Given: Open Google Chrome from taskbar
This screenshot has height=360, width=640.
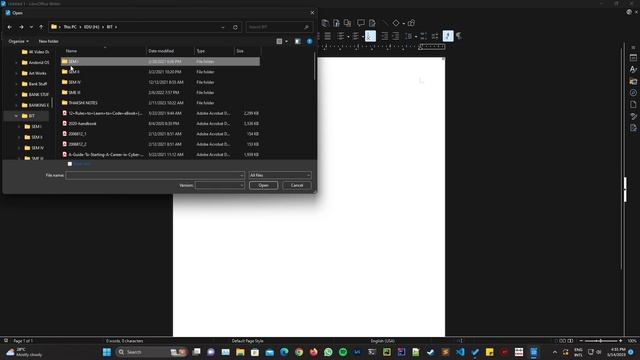Looking at the screenshot, I should tap(299, 352).
